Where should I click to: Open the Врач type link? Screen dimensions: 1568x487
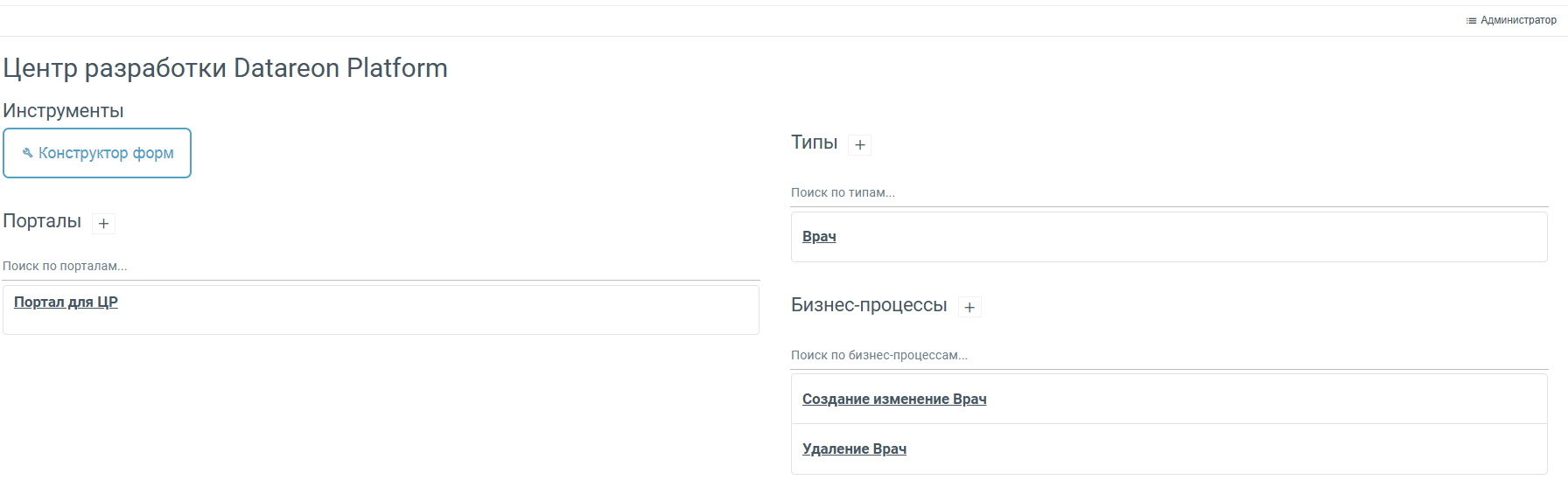pos(819,236)
